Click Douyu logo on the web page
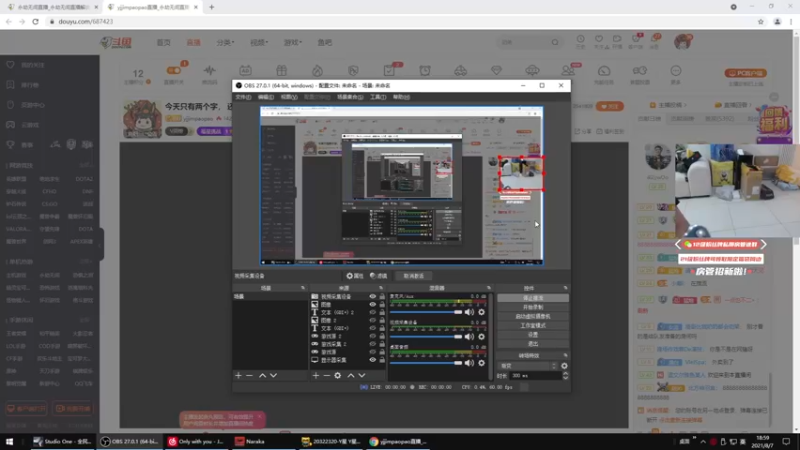800x450 pixels. coord(116,43)
